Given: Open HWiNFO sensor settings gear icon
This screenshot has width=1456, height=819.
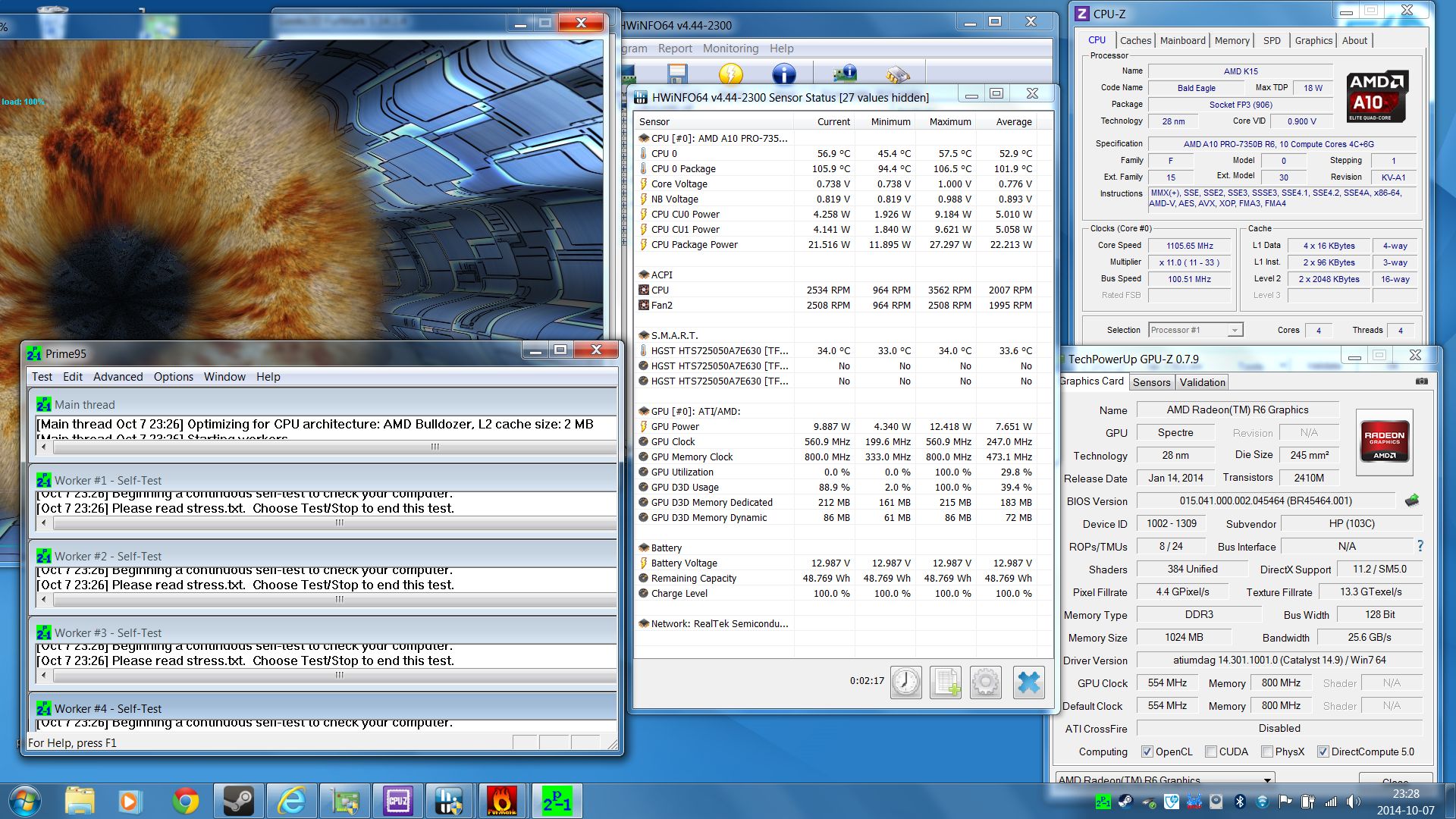Looking at the screenshot, I should tap(985, 682).
